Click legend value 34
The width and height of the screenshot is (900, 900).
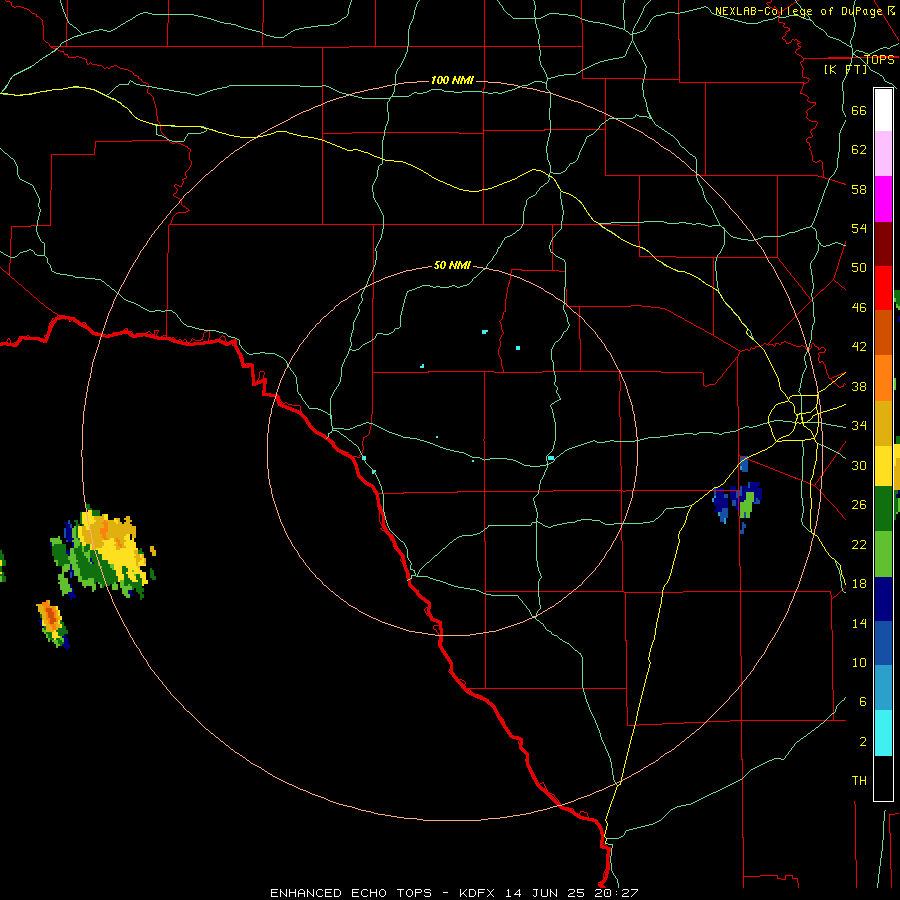pyautogui.click(x=859, y=426)
